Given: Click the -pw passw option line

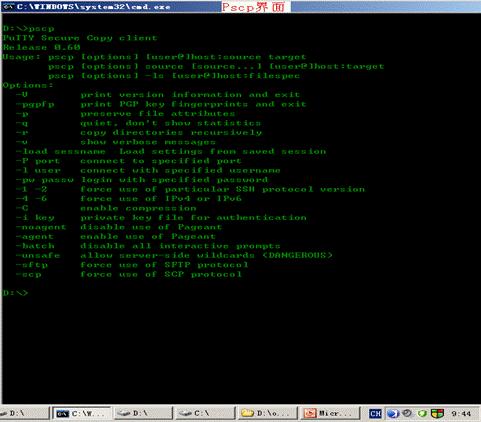Looking at the screenshot, I should pyautogui.click(x=142, y=180).
